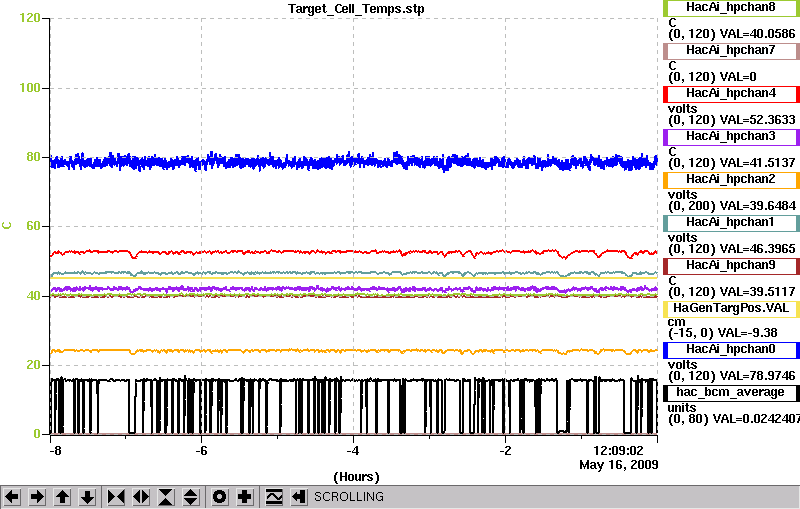Click the (Hours) x-axis label

click(356, 477)
